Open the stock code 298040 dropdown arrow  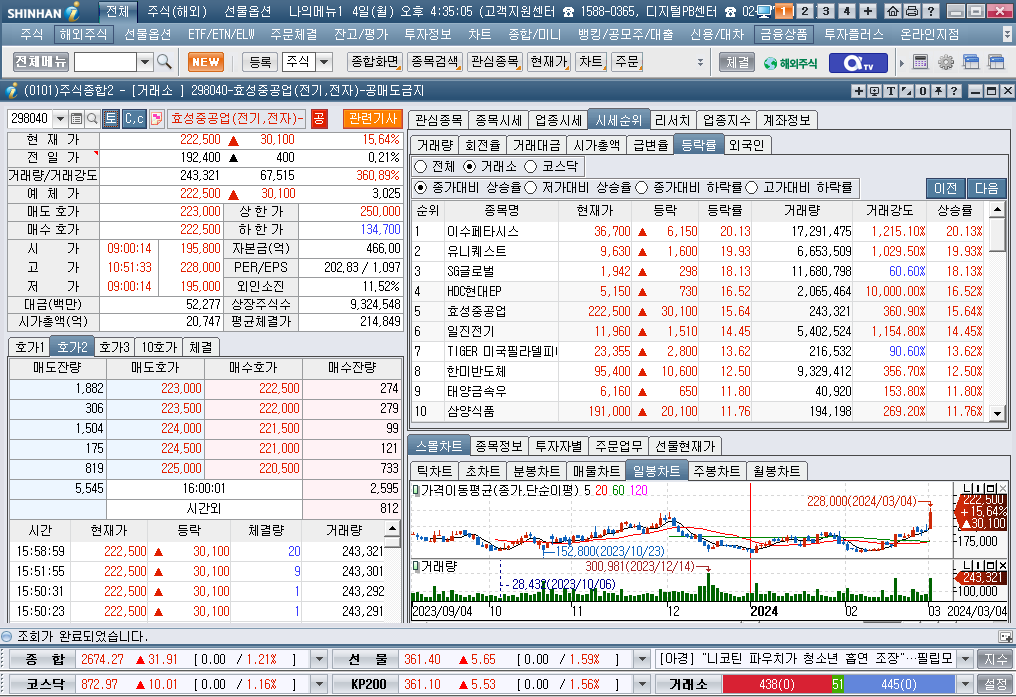coord(60,119)
